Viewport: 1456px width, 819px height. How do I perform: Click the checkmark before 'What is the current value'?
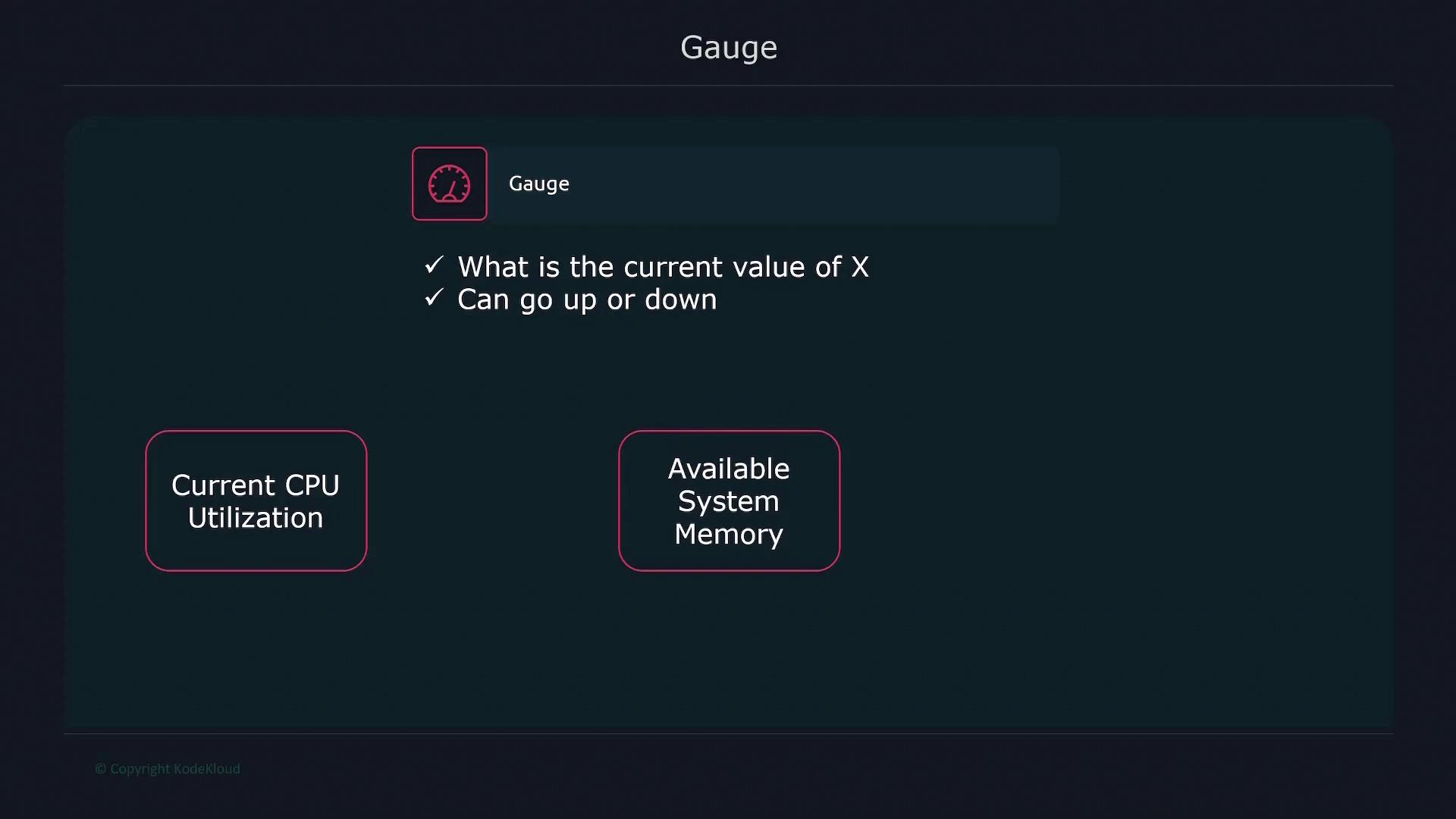(x=434, y=265)
